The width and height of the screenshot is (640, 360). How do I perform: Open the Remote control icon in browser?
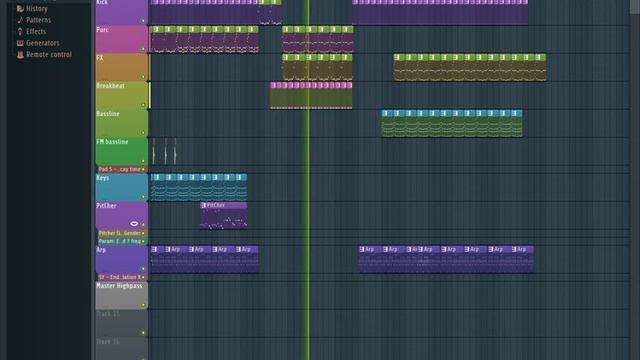[x=20, y=54]
